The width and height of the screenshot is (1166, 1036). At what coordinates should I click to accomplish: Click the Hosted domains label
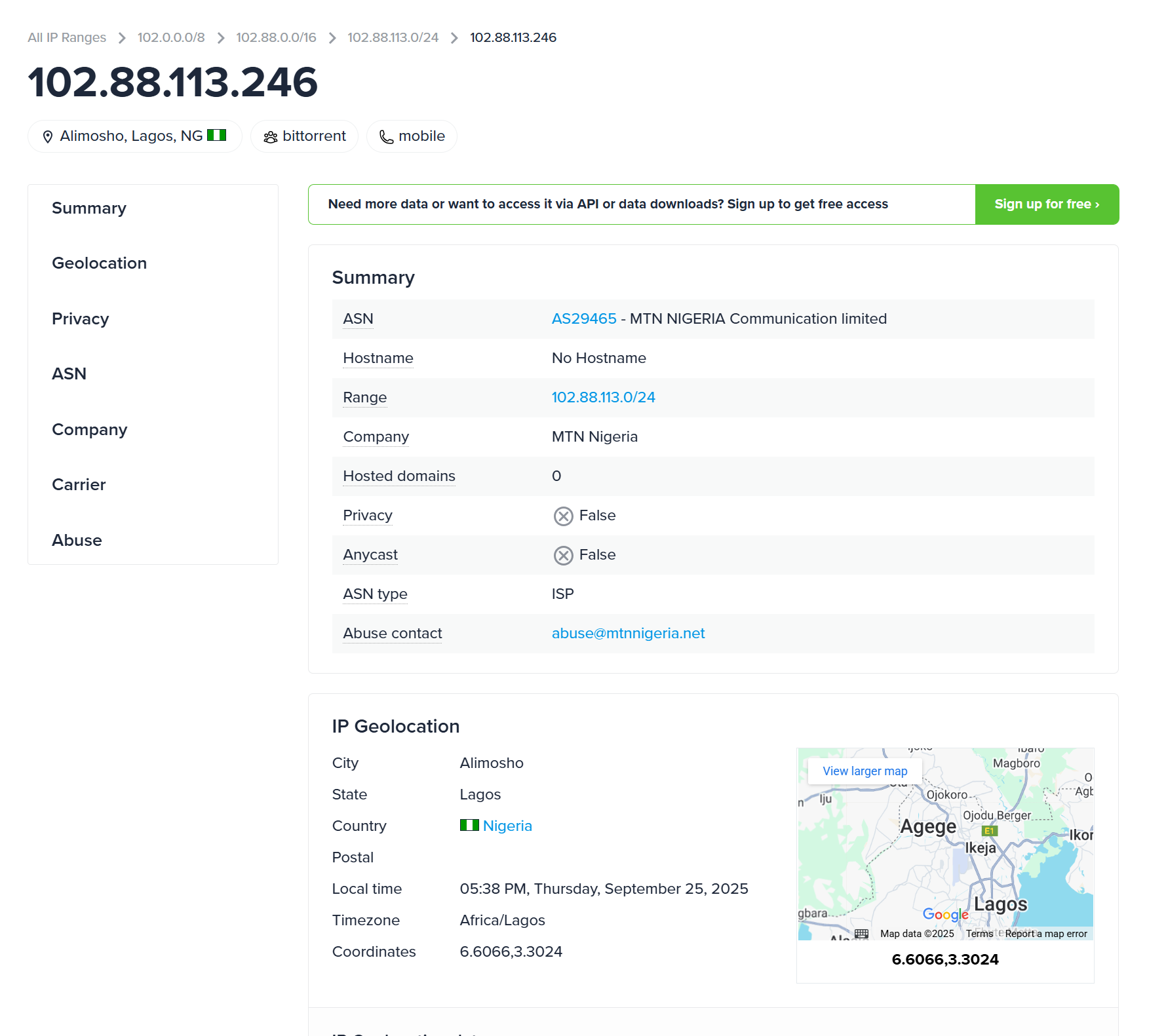399,476
